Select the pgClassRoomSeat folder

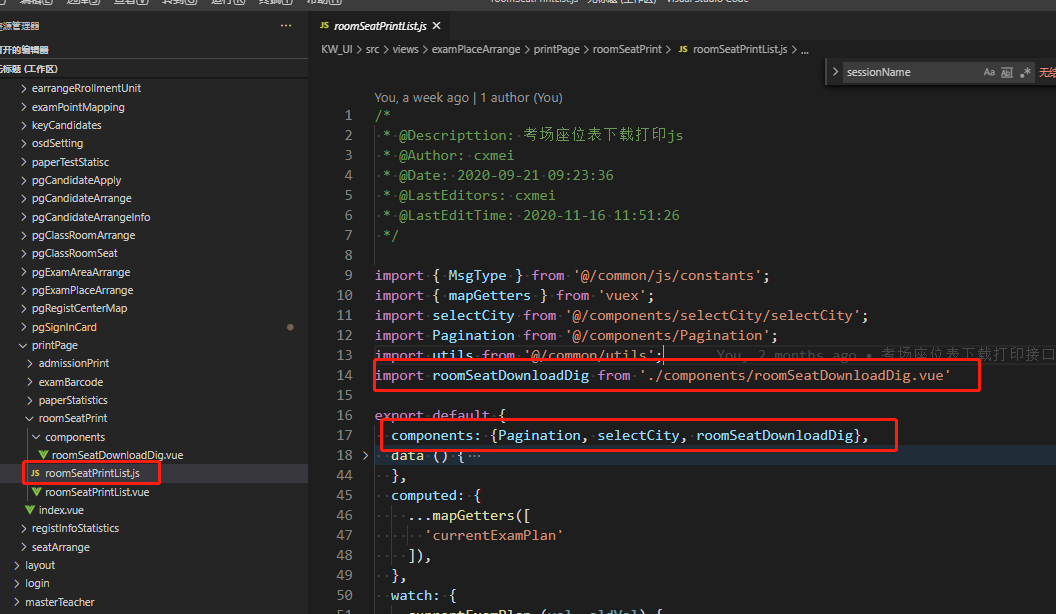coord(75,253)
